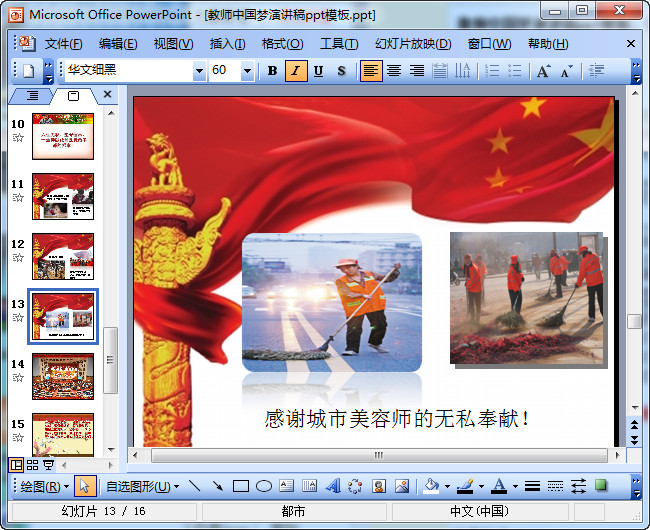Click the Distribute text icon
650x530 pixels.
[439, 71]
